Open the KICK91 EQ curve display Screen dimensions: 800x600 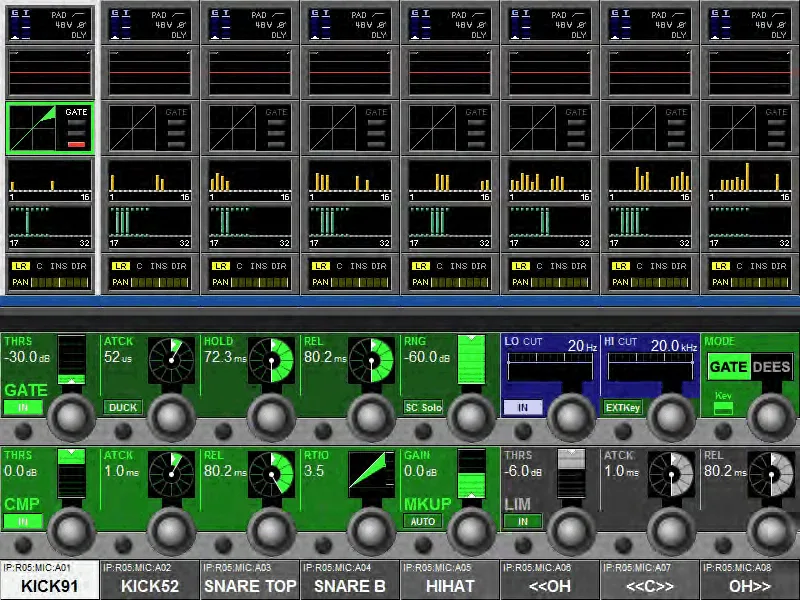tap(49, 72)
